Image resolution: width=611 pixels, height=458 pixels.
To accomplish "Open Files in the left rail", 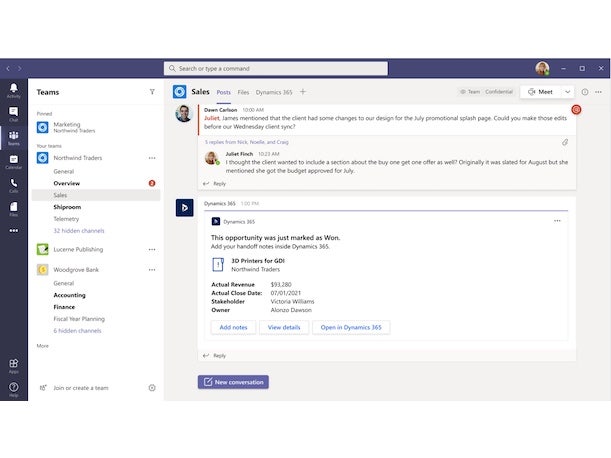I will pos(13,211).
